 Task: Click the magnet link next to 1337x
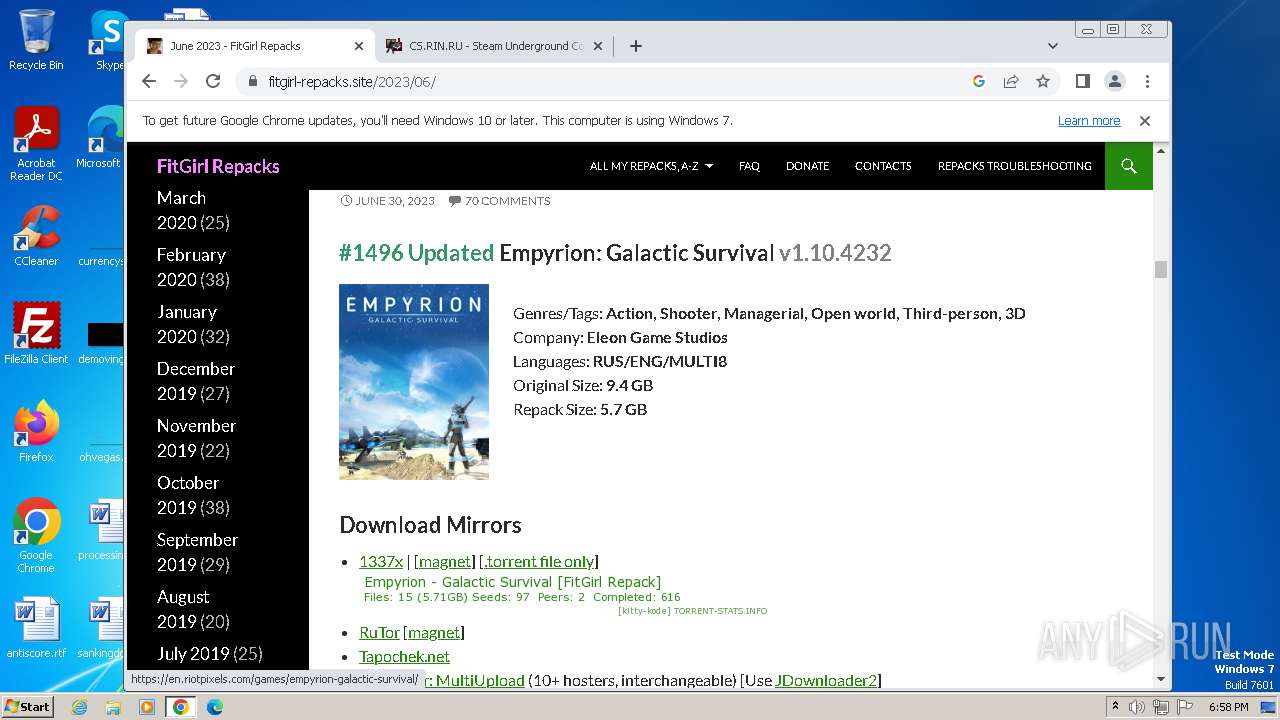[x=444, y=562]
